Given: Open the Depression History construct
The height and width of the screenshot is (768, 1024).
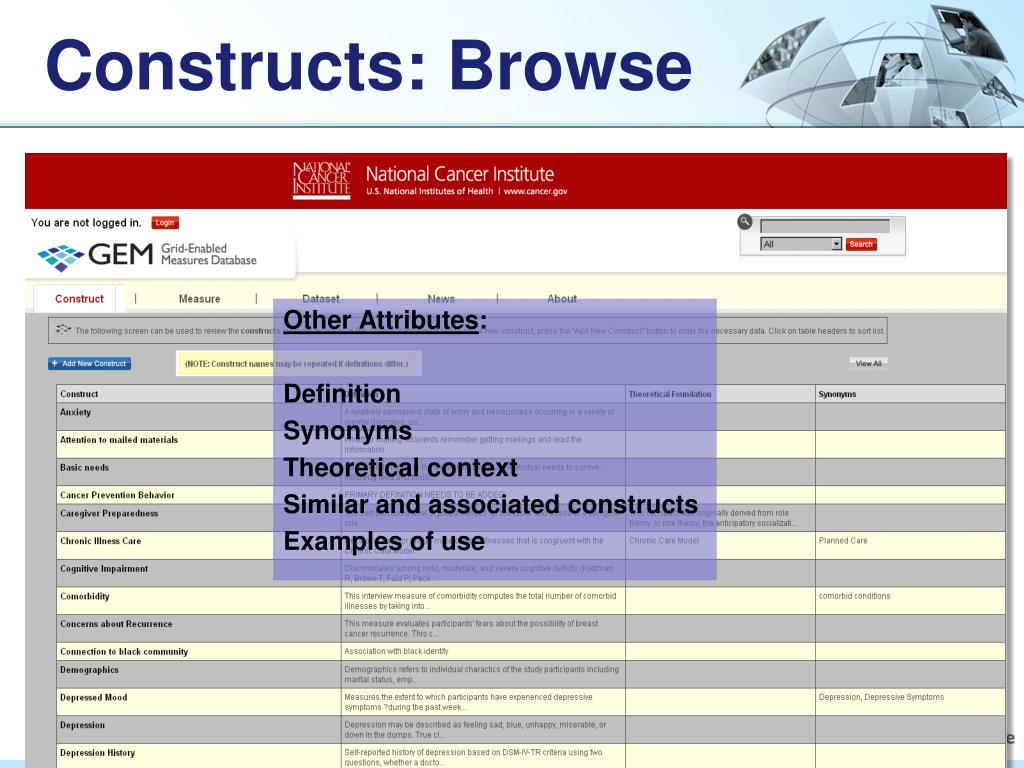Looking at the screenshot, I should [97, 753].
